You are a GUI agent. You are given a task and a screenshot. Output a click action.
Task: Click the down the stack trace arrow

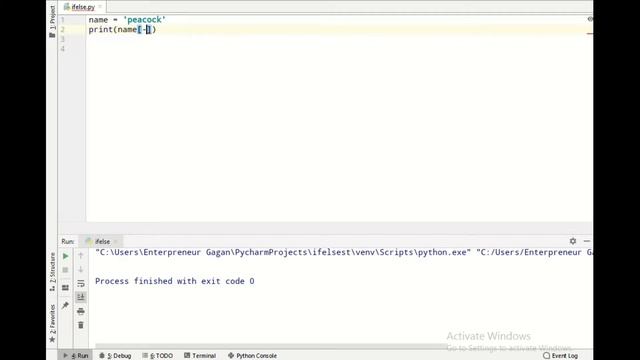click(x=81, y=269)
